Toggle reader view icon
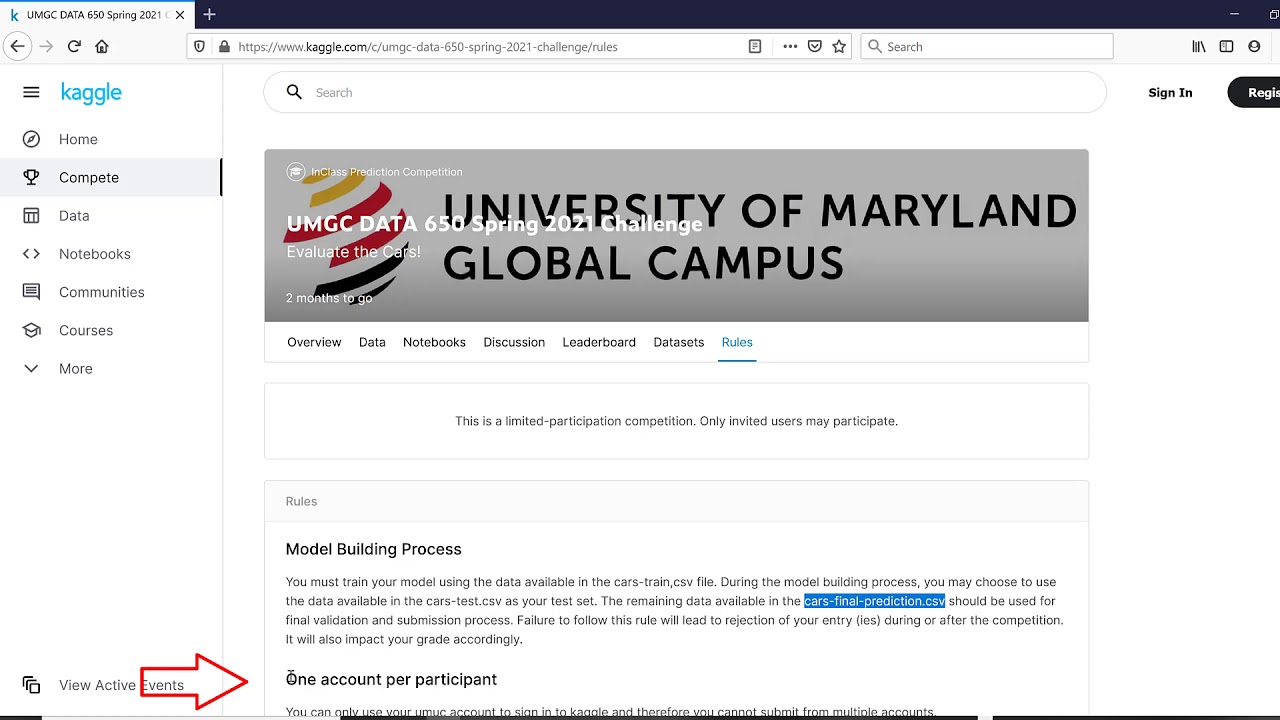This screenshot has height=720, width=1280. click(755, 46)
